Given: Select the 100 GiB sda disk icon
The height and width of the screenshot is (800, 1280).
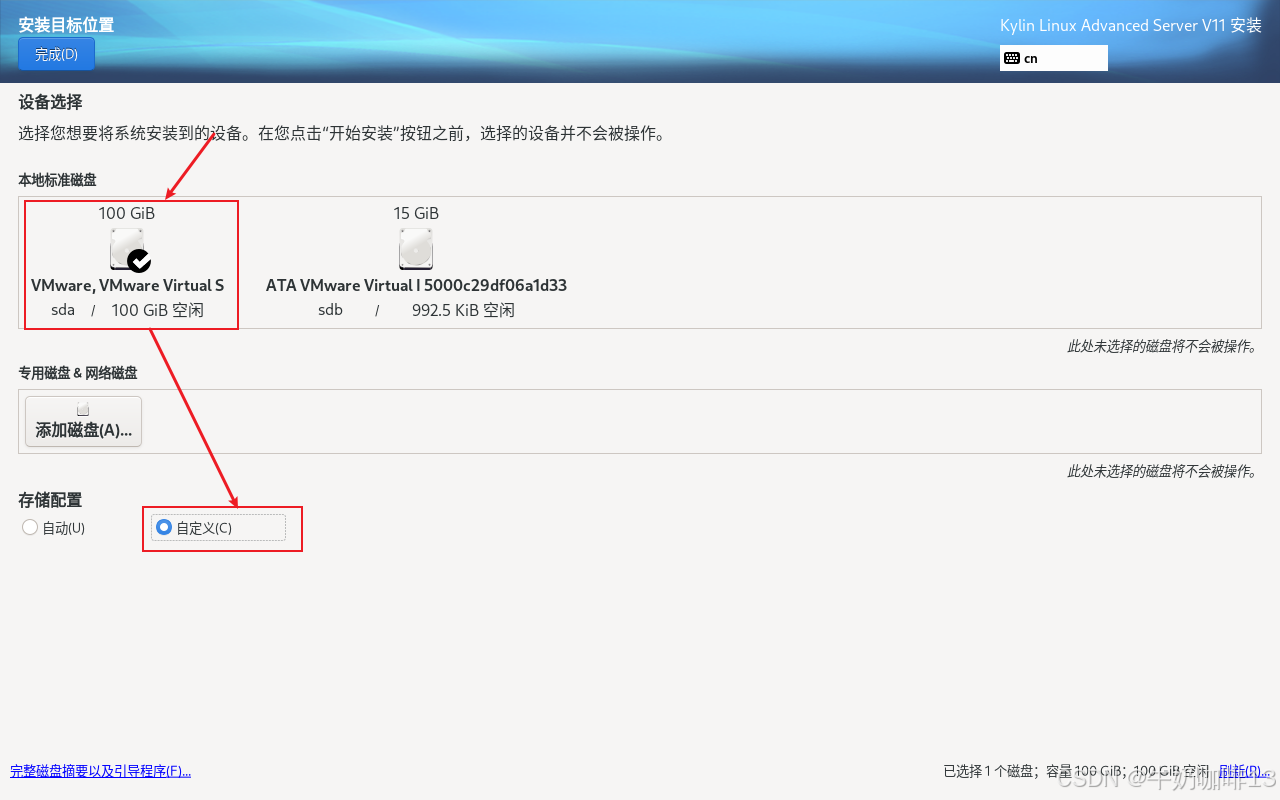Looking at the screenshot, I should tap(128, 249).
